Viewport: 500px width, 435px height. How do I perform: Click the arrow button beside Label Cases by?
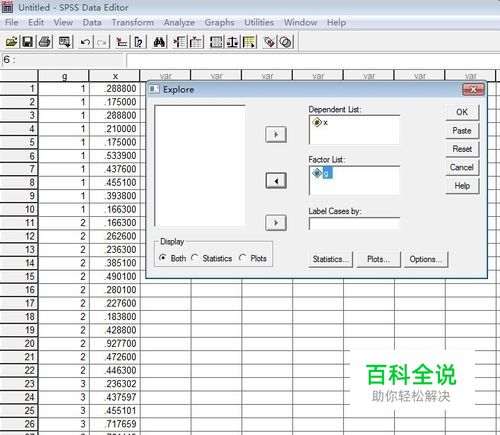pos(276,223)
